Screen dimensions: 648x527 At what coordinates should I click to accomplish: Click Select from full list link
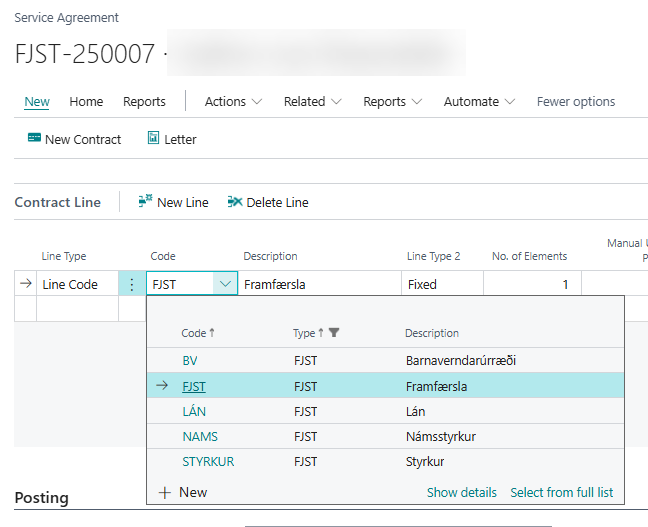click(561, 492)
